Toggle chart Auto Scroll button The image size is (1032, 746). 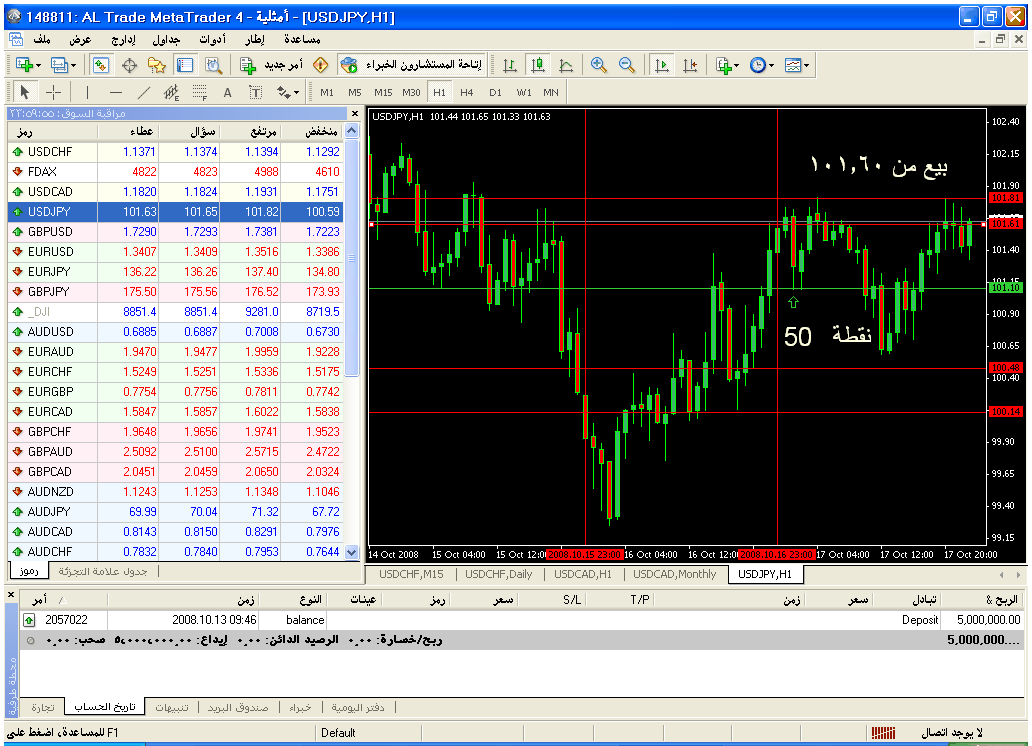(x=661, y=65)
